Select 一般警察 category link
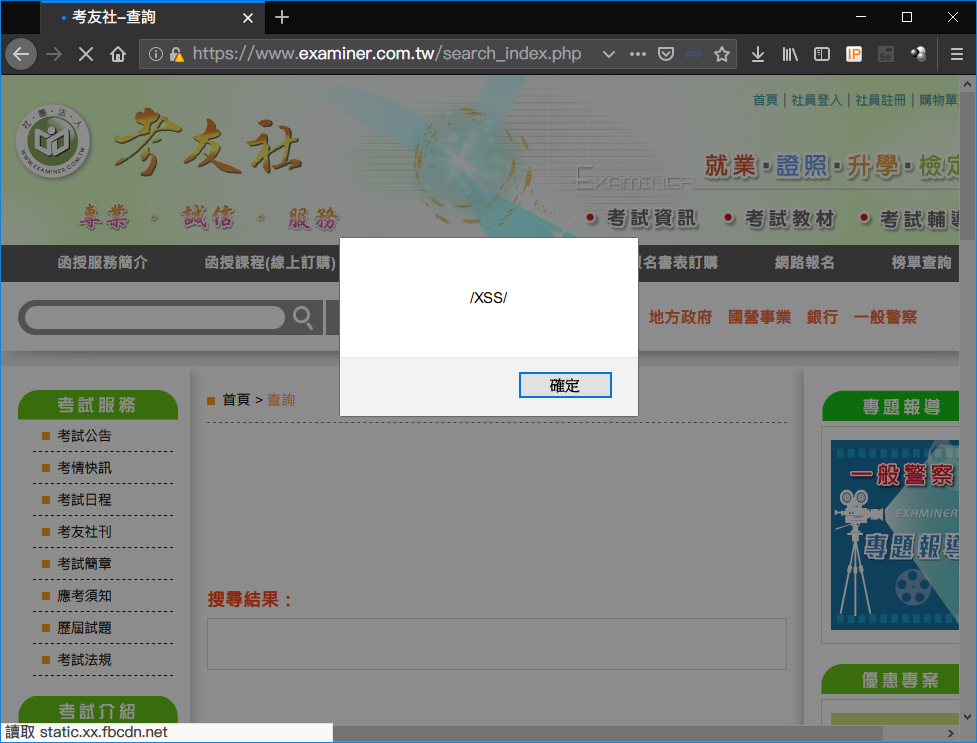Viewport: 977px width, 743px height. tap(885, 317)
